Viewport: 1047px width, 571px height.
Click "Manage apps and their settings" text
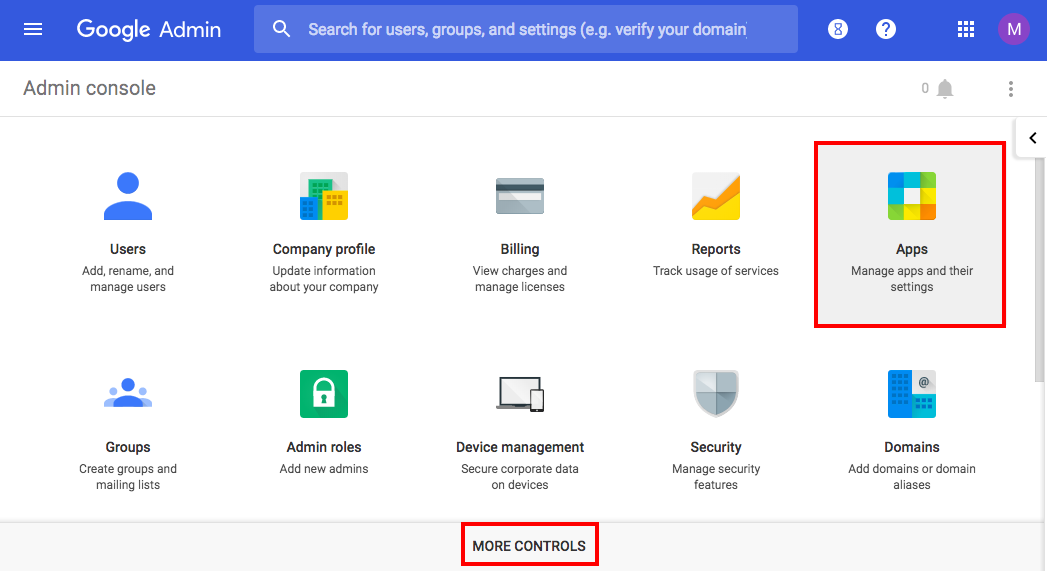911,278
